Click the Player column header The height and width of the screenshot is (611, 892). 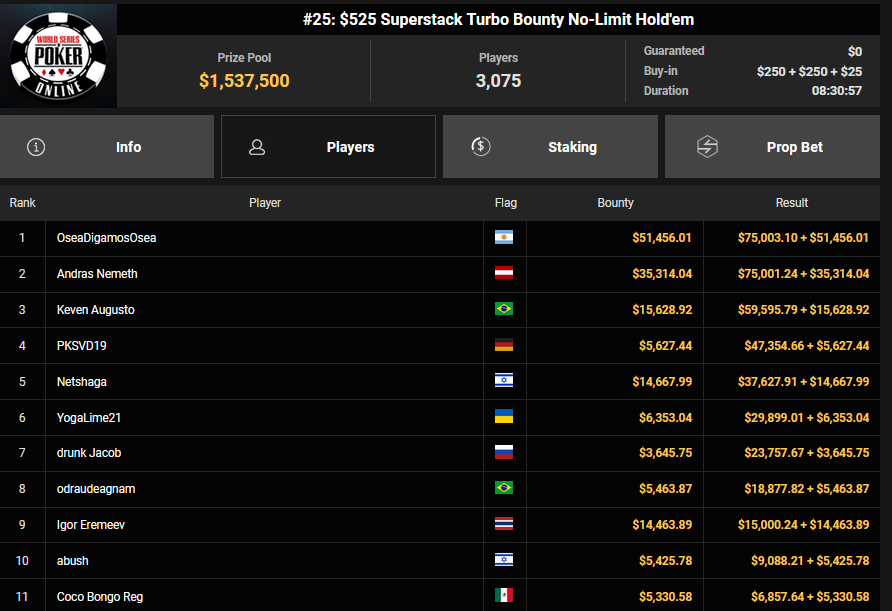pos(265,203)
